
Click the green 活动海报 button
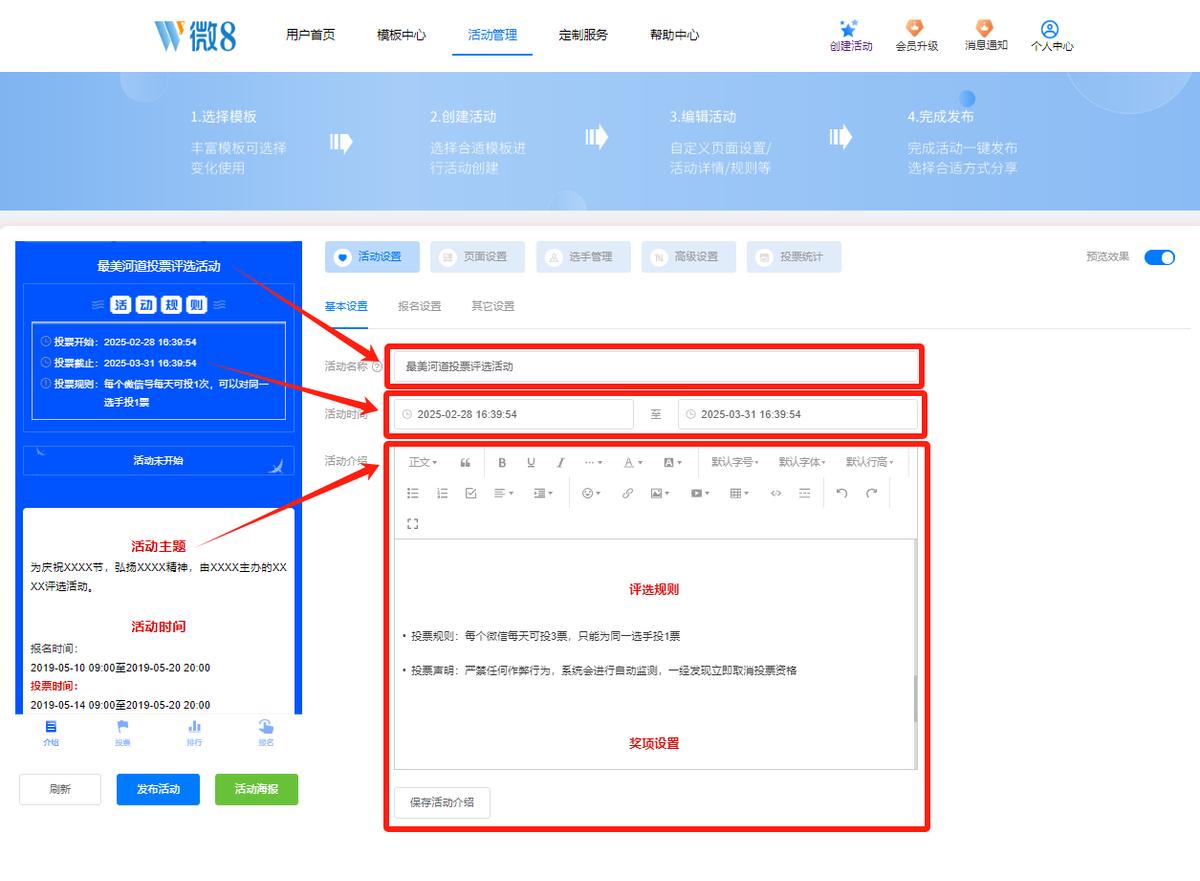(x=256, y=789)
